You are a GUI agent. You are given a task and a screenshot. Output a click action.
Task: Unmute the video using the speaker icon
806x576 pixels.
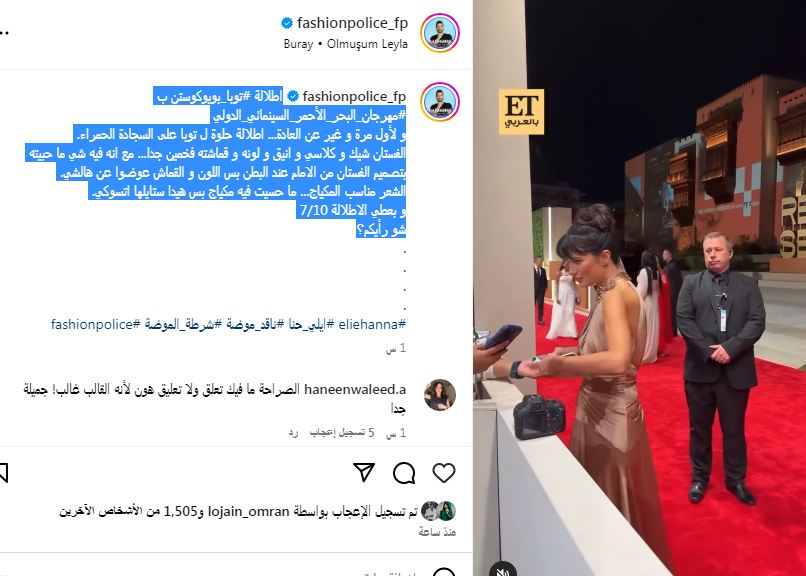pos(503,569)
